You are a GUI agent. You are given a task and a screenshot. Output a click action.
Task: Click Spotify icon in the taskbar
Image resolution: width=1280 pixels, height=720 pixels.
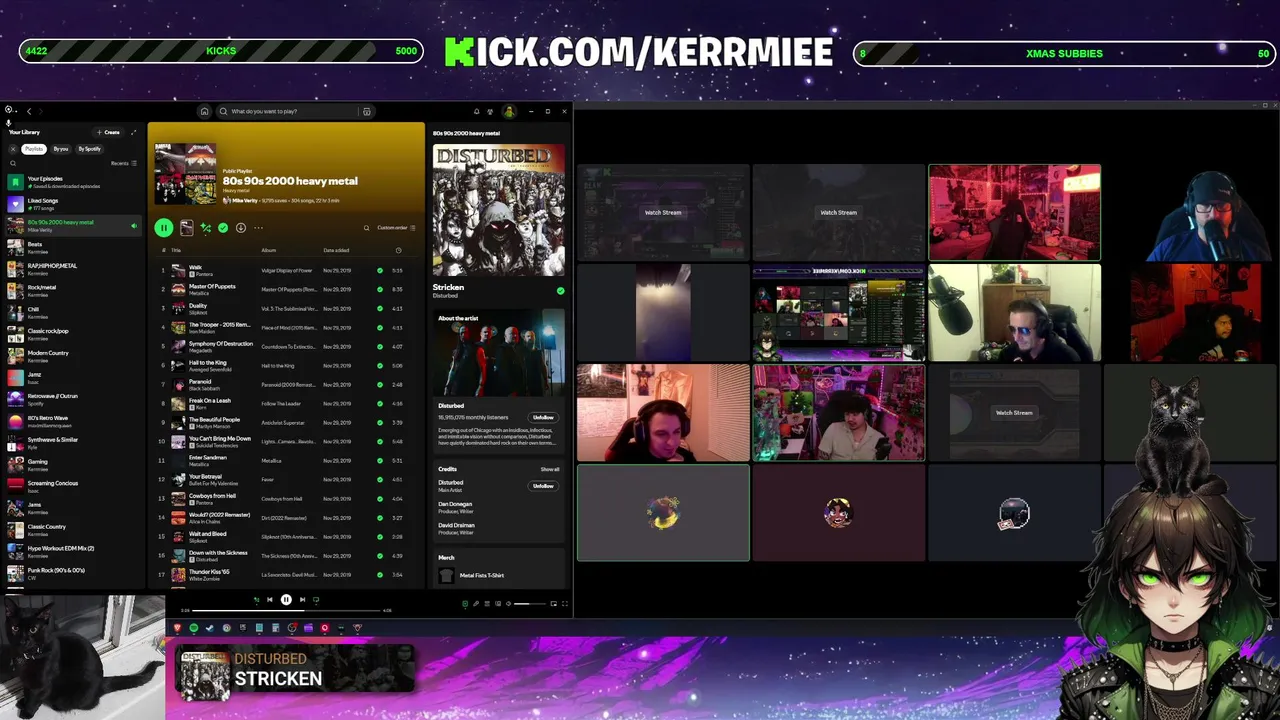point(194,628)
